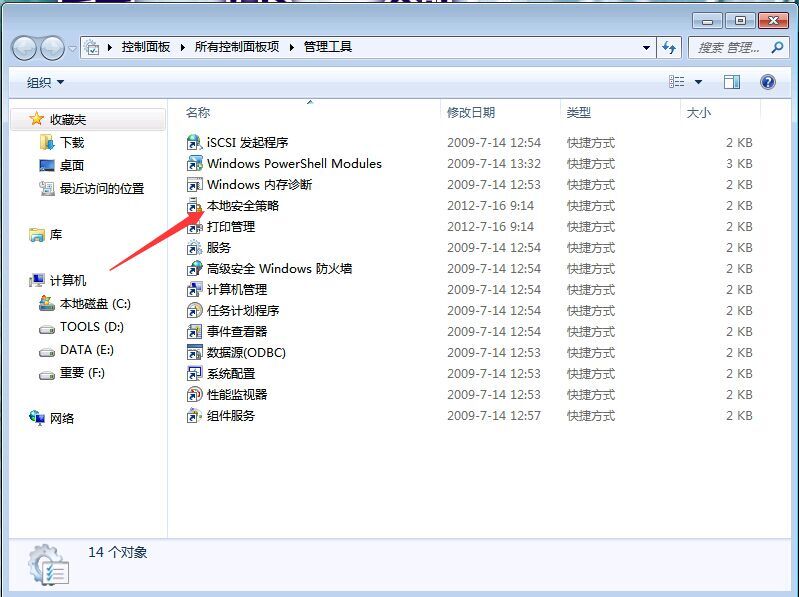
Task: Select the 服务 gear icon
Action: [195, 248]
